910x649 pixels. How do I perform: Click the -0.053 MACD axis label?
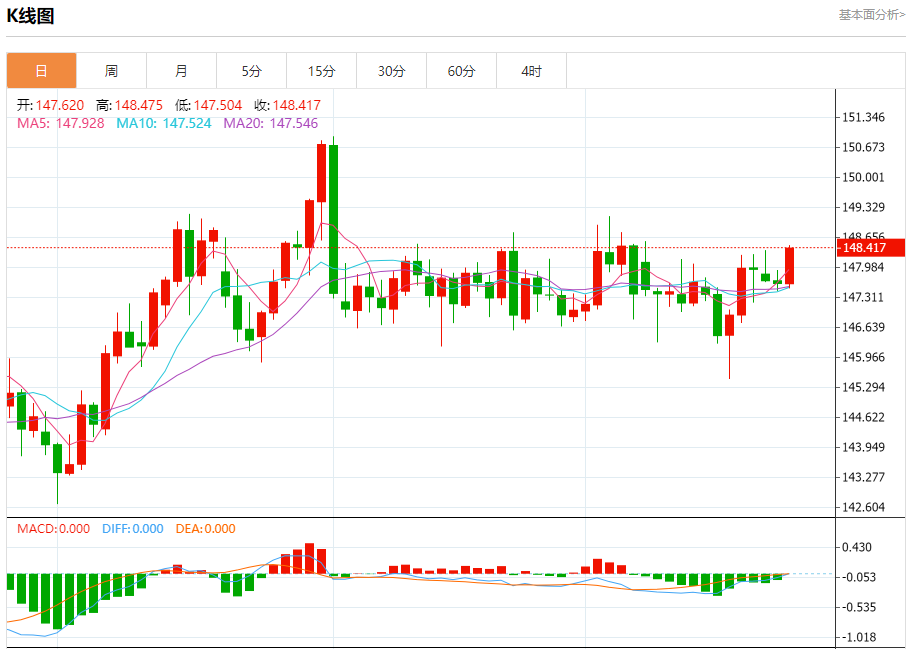pyautogui.click(x=859, y=578)
